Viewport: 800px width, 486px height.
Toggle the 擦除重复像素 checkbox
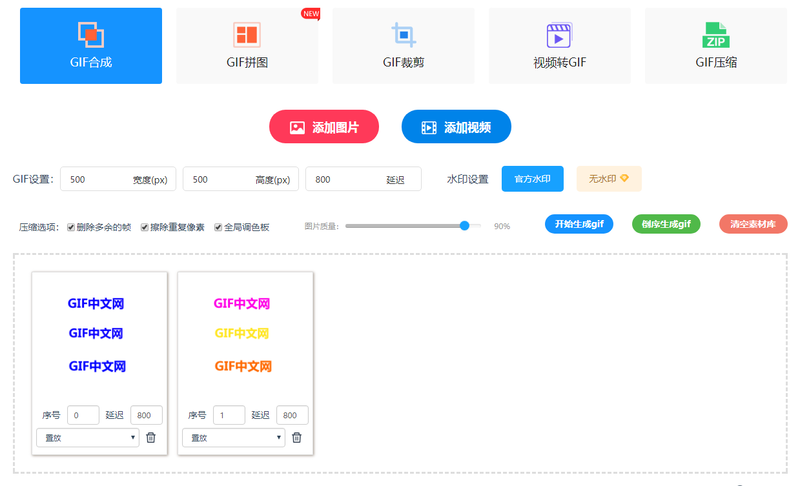click(144, 227)
